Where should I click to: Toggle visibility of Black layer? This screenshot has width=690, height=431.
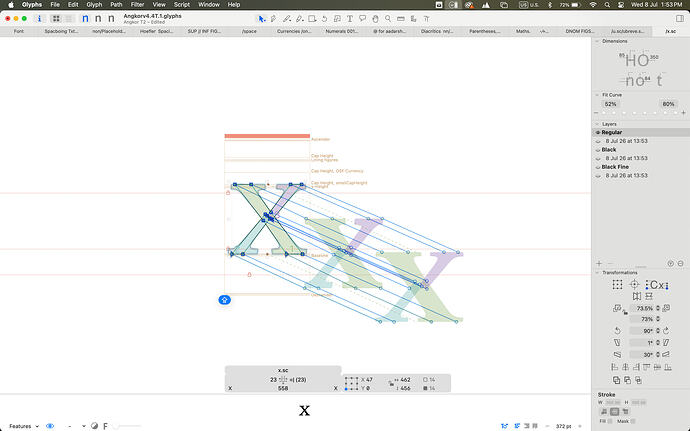pos(598,150)
